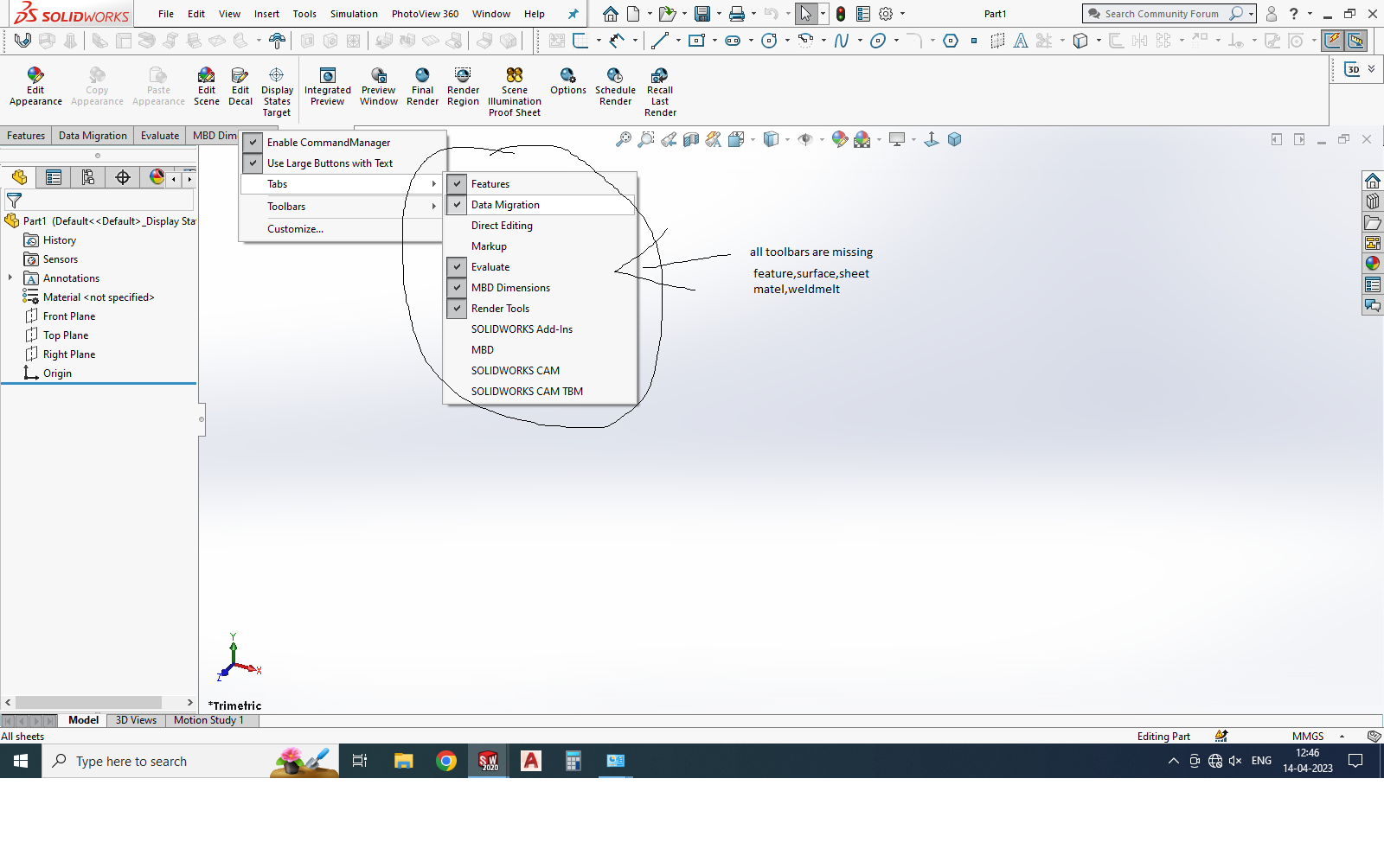This screenshot has width=1384, height=868.
Task: Open Scene Illumination Proof Sheet
Action: click(515, 92)
